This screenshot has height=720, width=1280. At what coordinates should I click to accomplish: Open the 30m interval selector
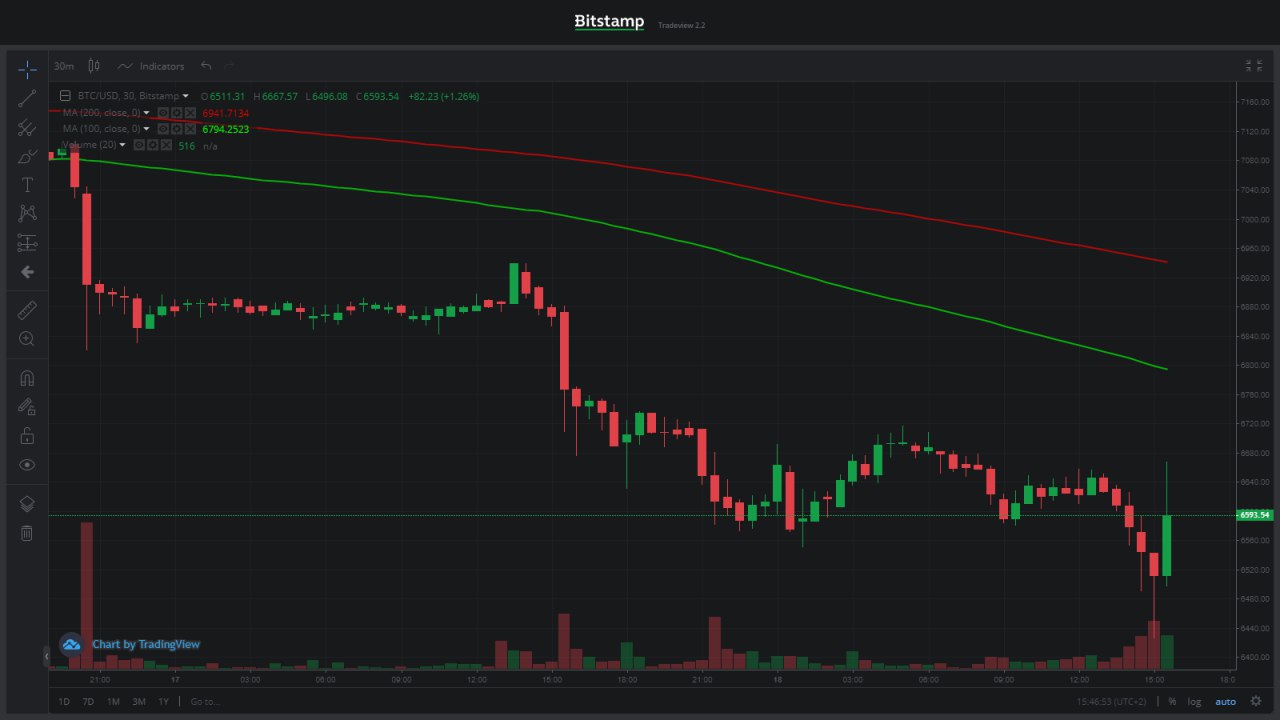64,66
